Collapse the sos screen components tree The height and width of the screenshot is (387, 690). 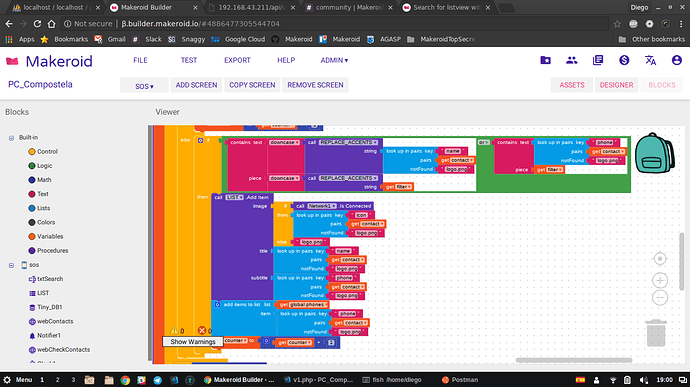coord(11,265)
